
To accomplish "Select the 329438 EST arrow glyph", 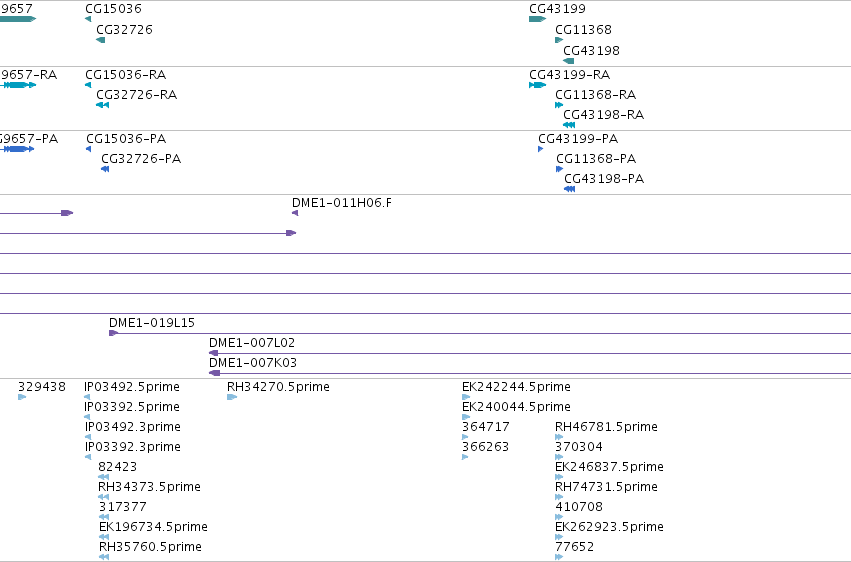I will coord(22,397).
